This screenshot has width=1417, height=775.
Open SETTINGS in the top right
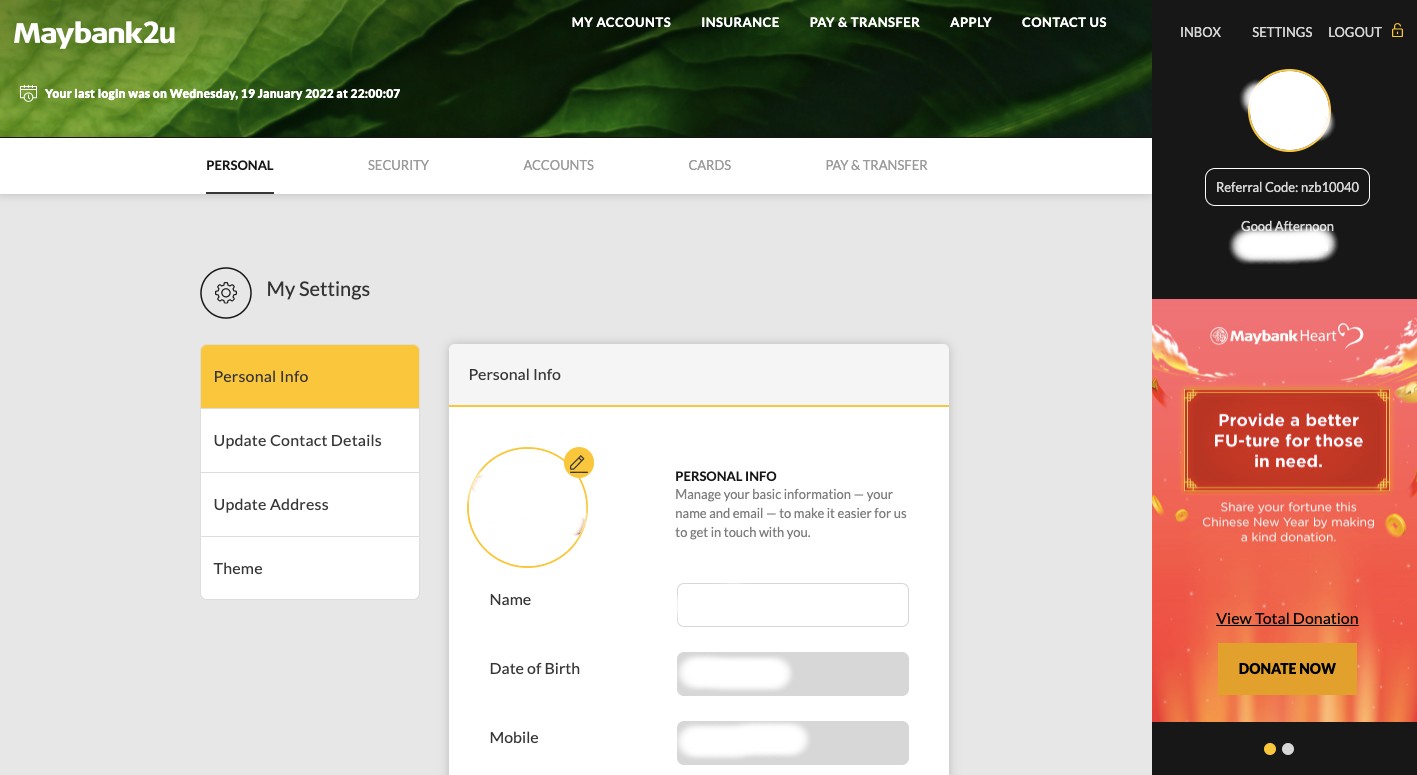1282,32
